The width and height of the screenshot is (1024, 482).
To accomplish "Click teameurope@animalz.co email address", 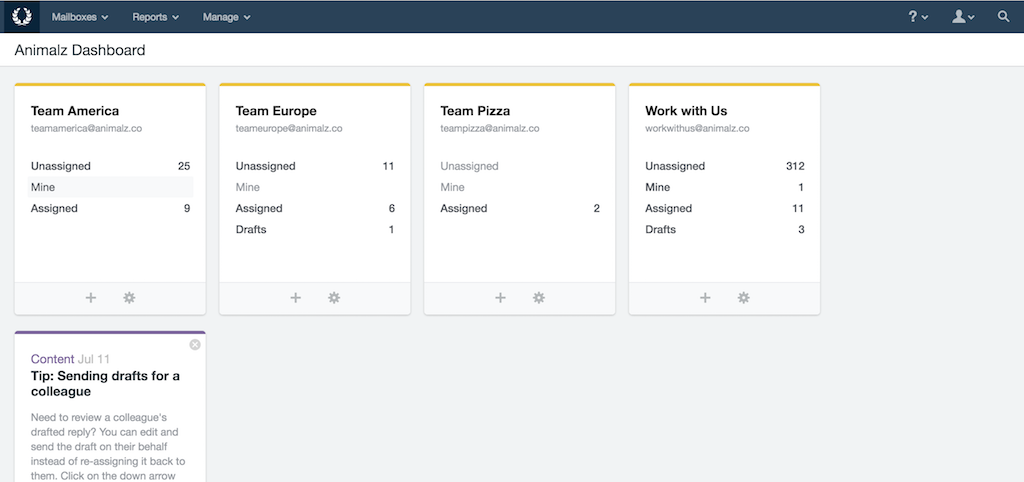I will tap(289, 129).
